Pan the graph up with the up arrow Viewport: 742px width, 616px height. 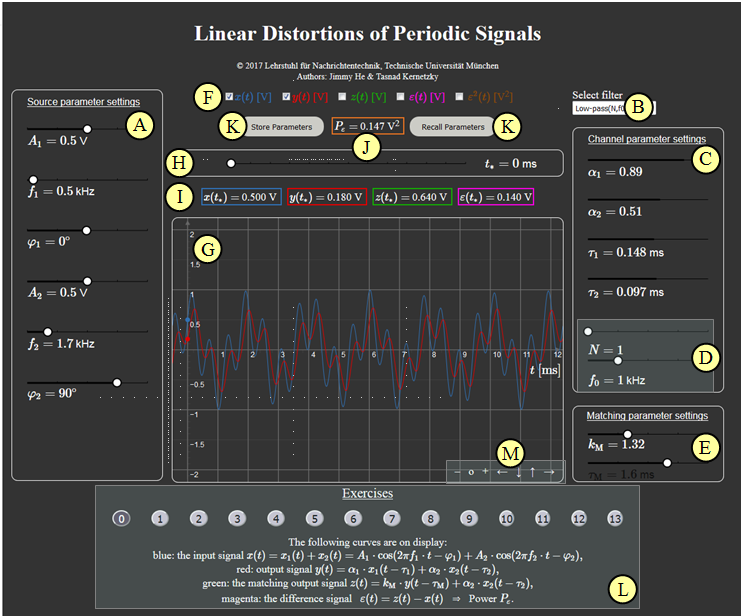point(532,471)
